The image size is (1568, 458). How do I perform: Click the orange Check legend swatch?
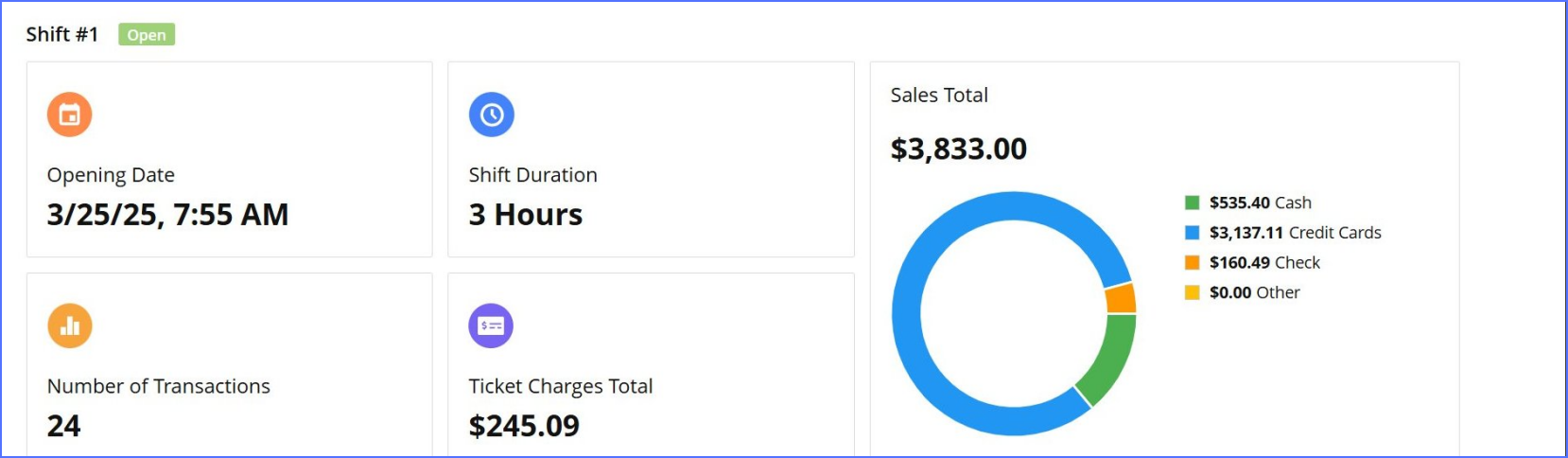[x=1192, y=263]
